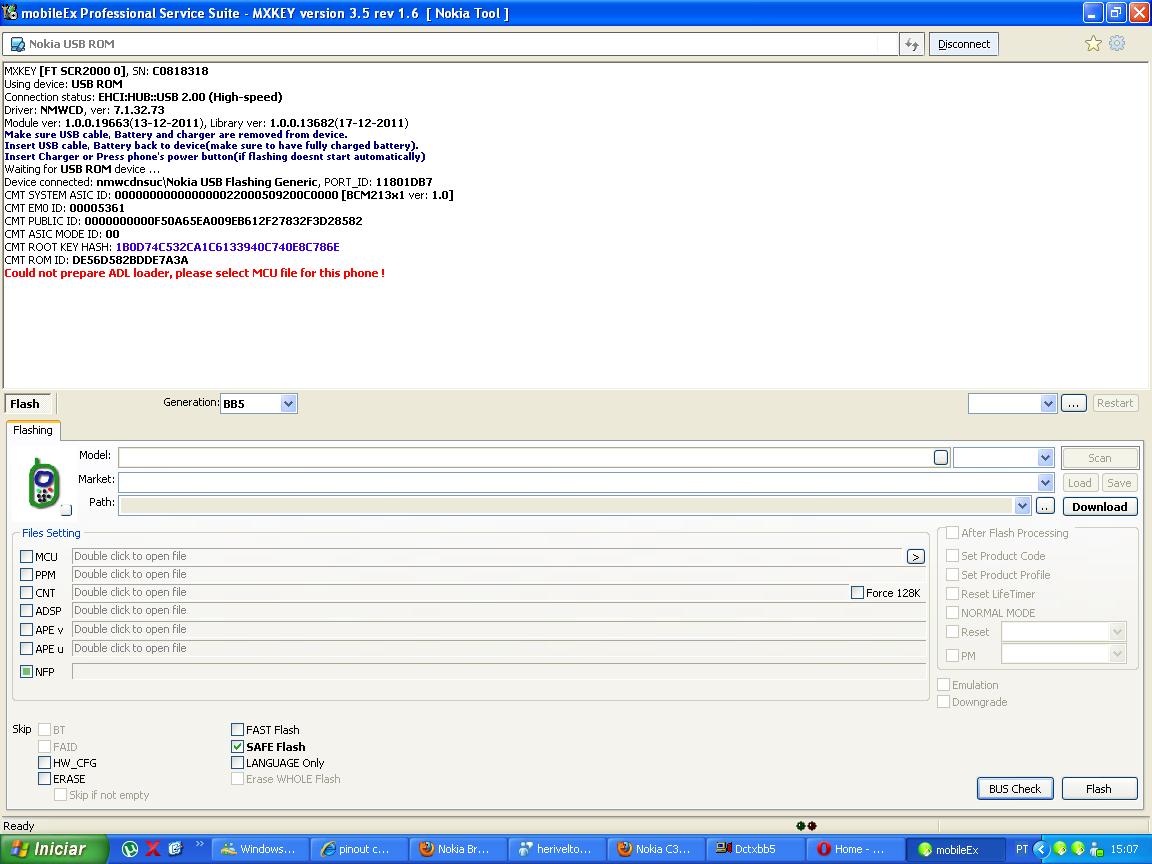1152x864 pixels.
Task: Click the mobileEx title bar app icon
Action: click(10, 12)
